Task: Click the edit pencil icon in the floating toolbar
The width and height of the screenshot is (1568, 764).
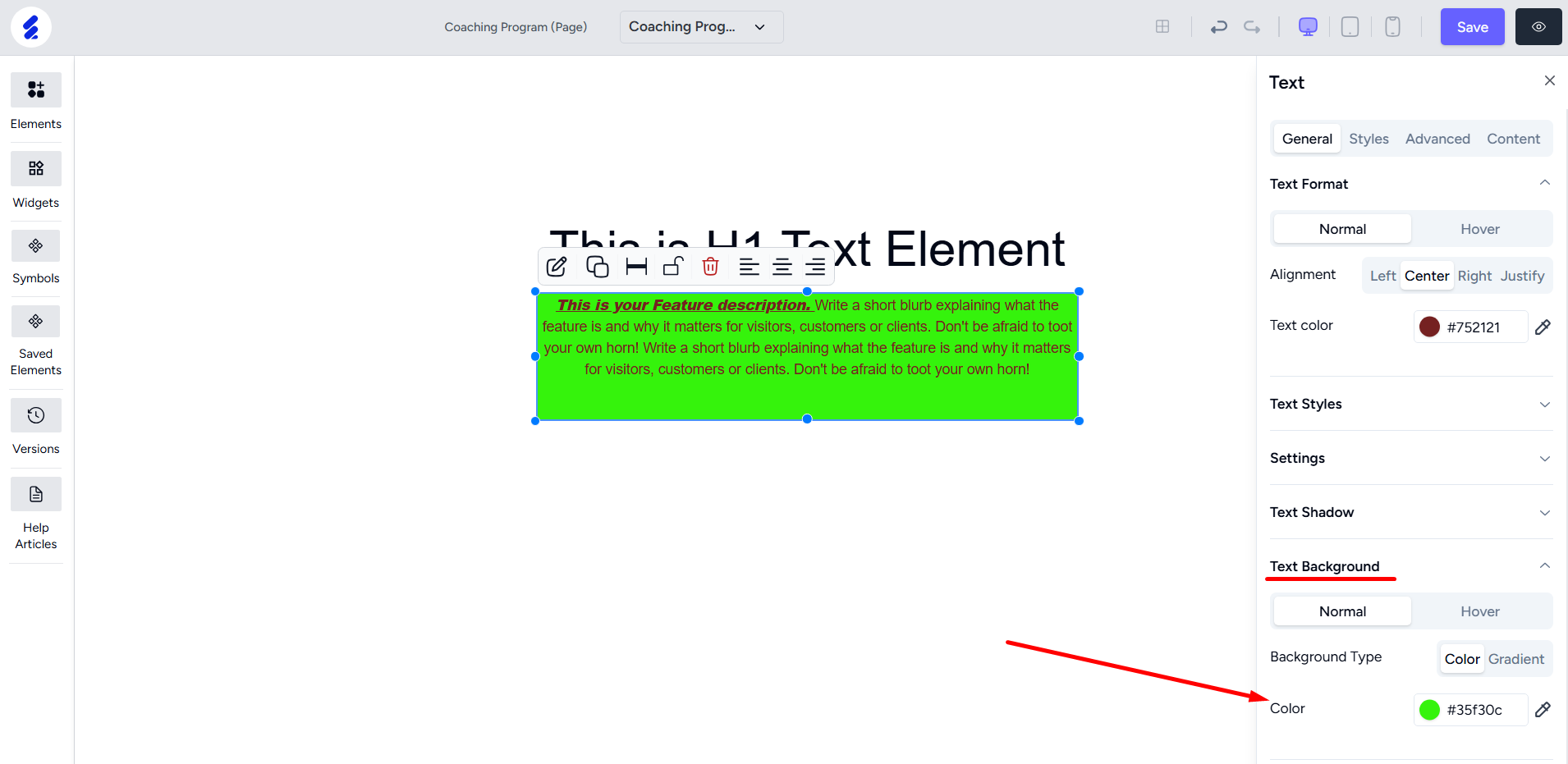Action: [557, 267]
